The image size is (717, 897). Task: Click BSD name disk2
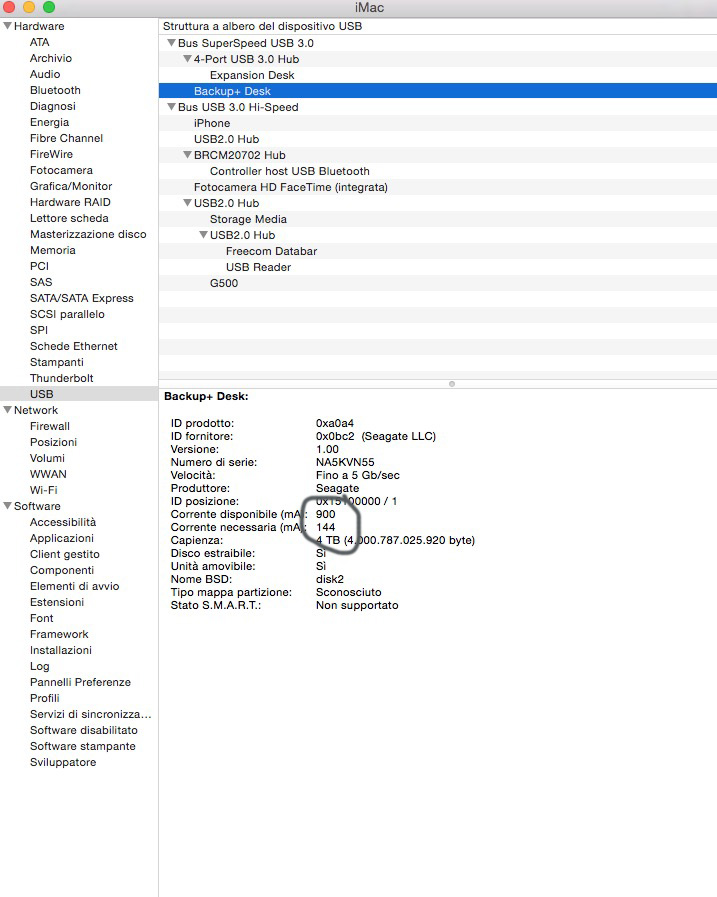point(330,580)
